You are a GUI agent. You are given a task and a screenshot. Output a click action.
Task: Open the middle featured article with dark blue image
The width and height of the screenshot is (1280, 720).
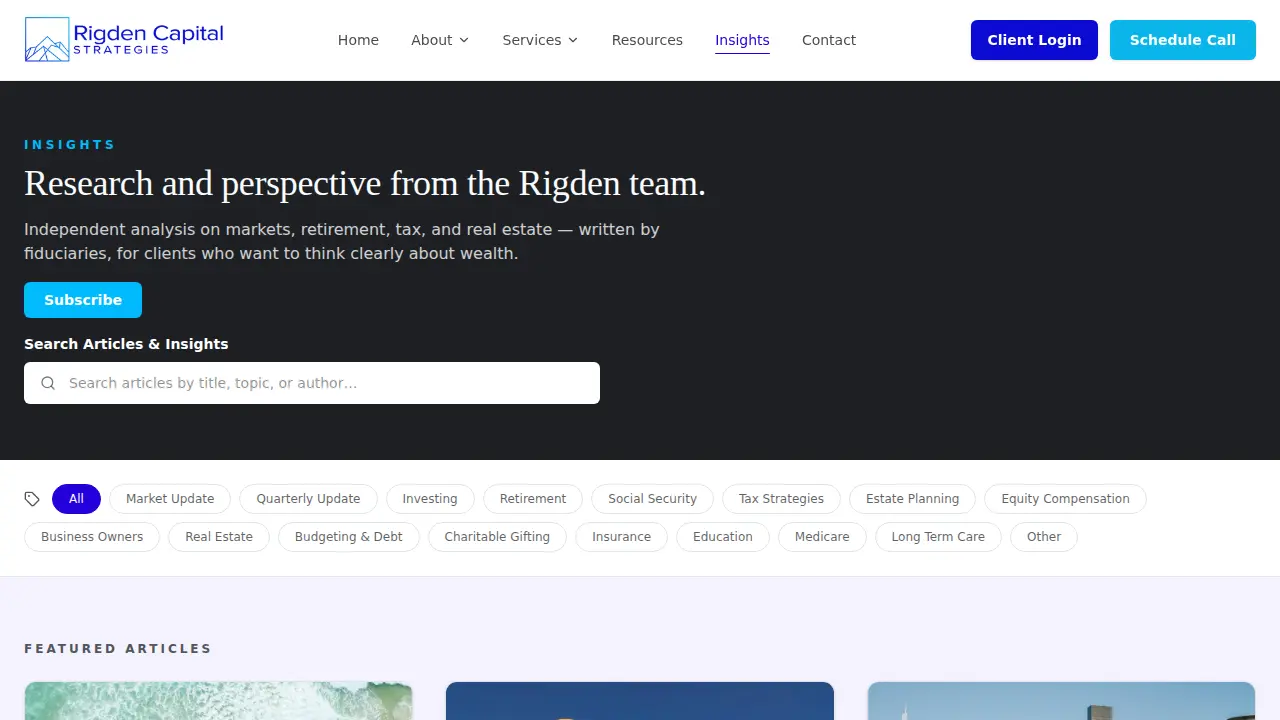[x=640, y=701]
